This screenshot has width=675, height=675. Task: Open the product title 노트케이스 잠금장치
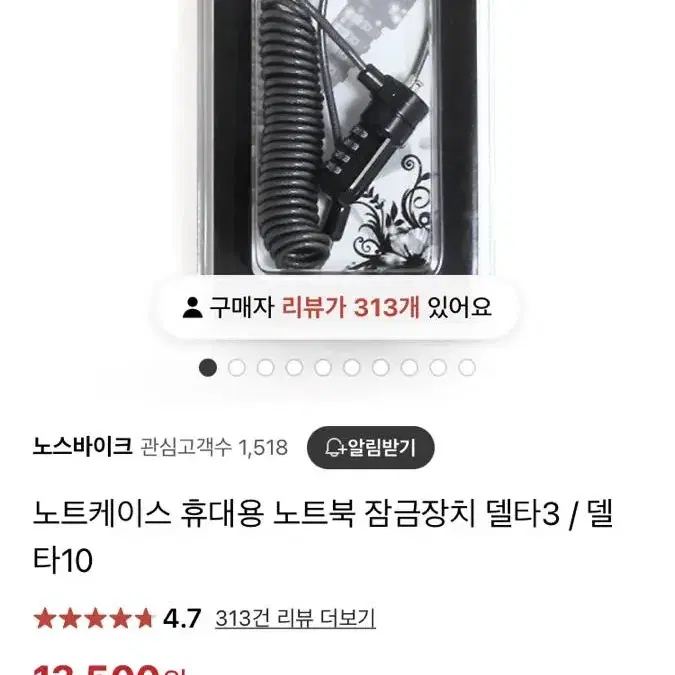pos(323,537)
